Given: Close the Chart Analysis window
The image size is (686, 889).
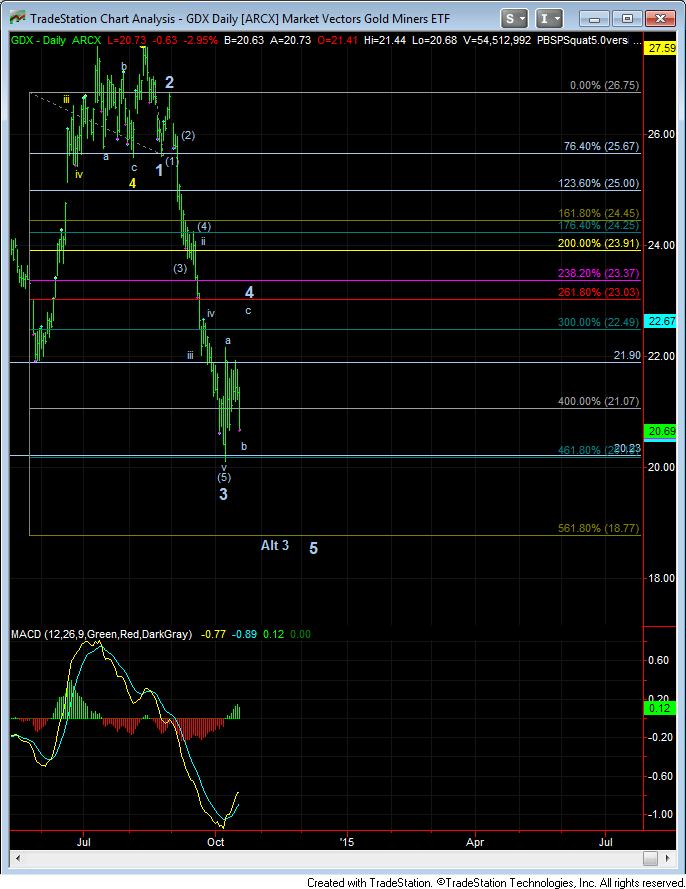Looking at the screenshot, I should 660,19.
